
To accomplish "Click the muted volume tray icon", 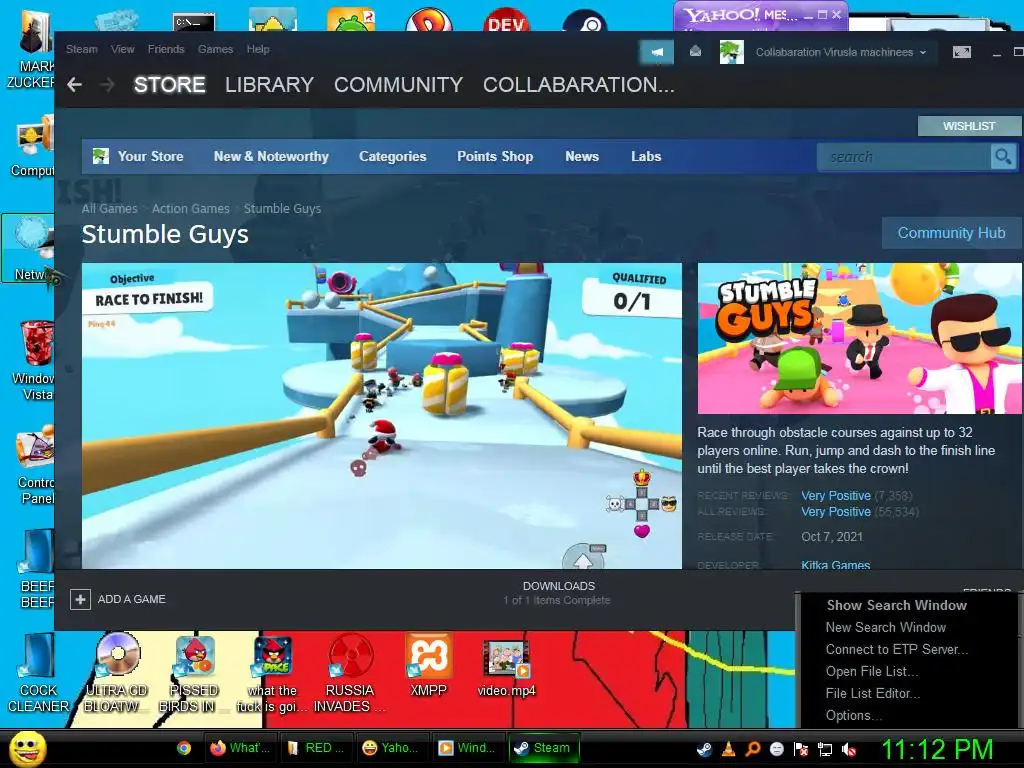I will coord(849,750).
